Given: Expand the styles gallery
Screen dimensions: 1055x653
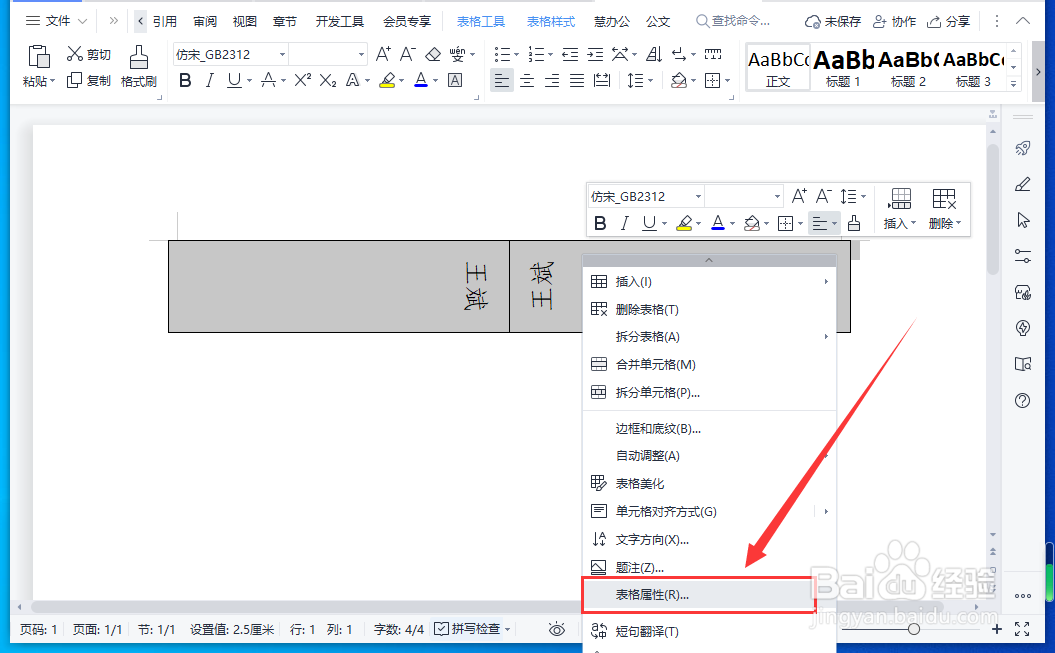Looking at the screenshot, I should pyautogui.click(x=1013, y=84).
